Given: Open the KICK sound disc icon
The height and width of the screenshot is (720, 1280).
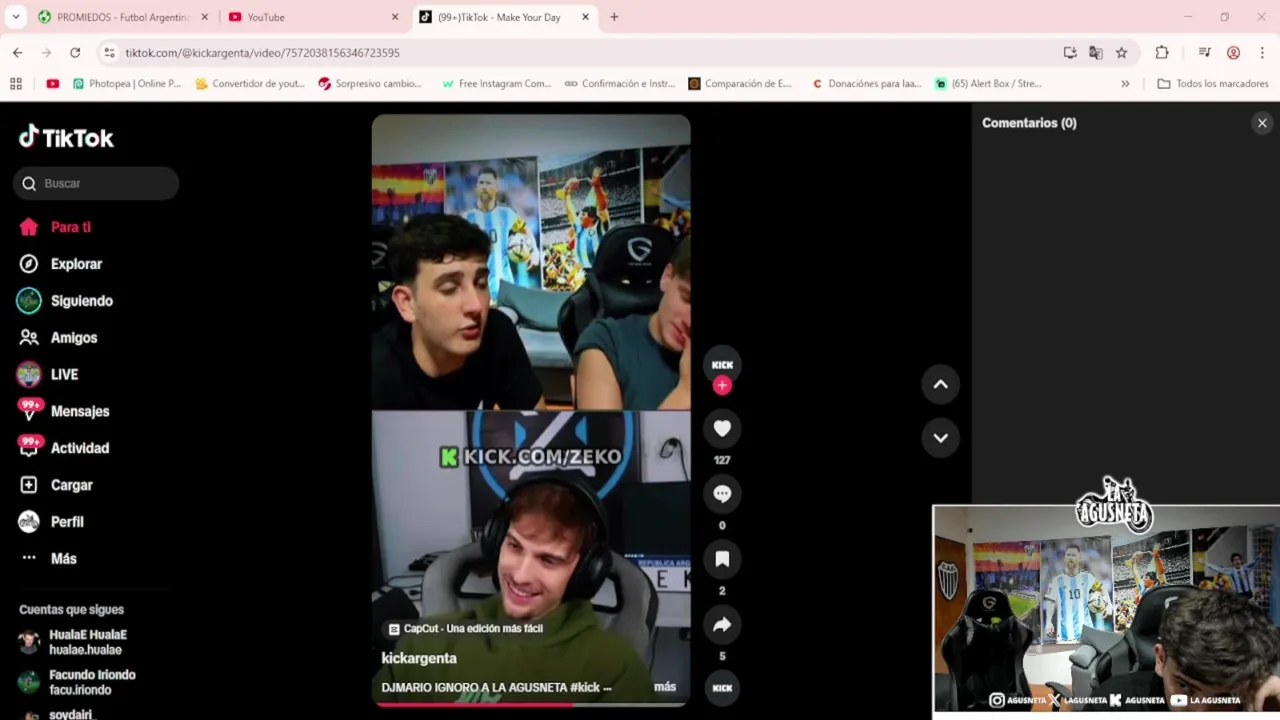Looking at the screenshot, I should [x=722, y=688].
